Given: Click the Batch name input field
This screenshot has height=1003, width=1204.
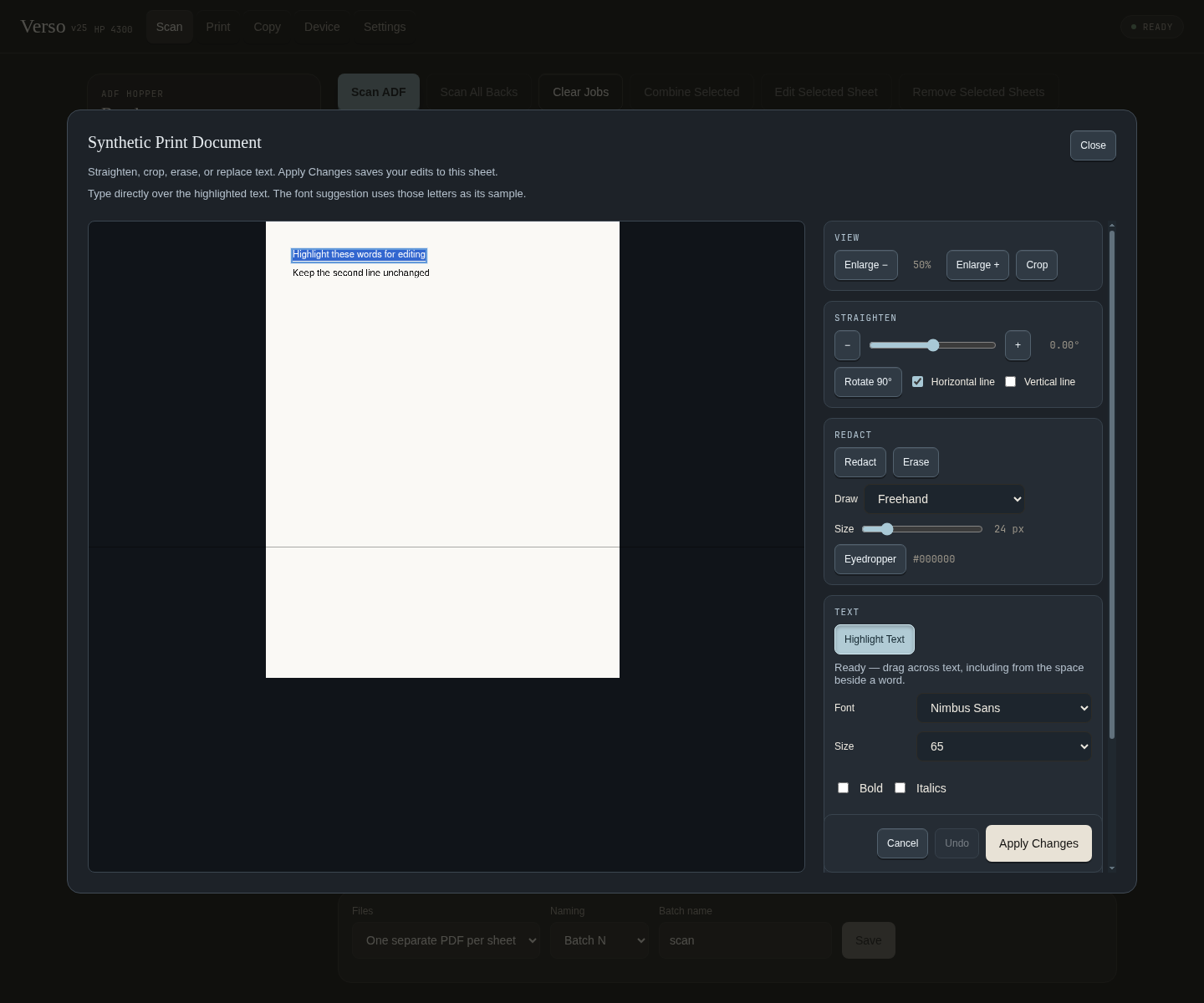Looking at the screenshot, I should (745, 940).
